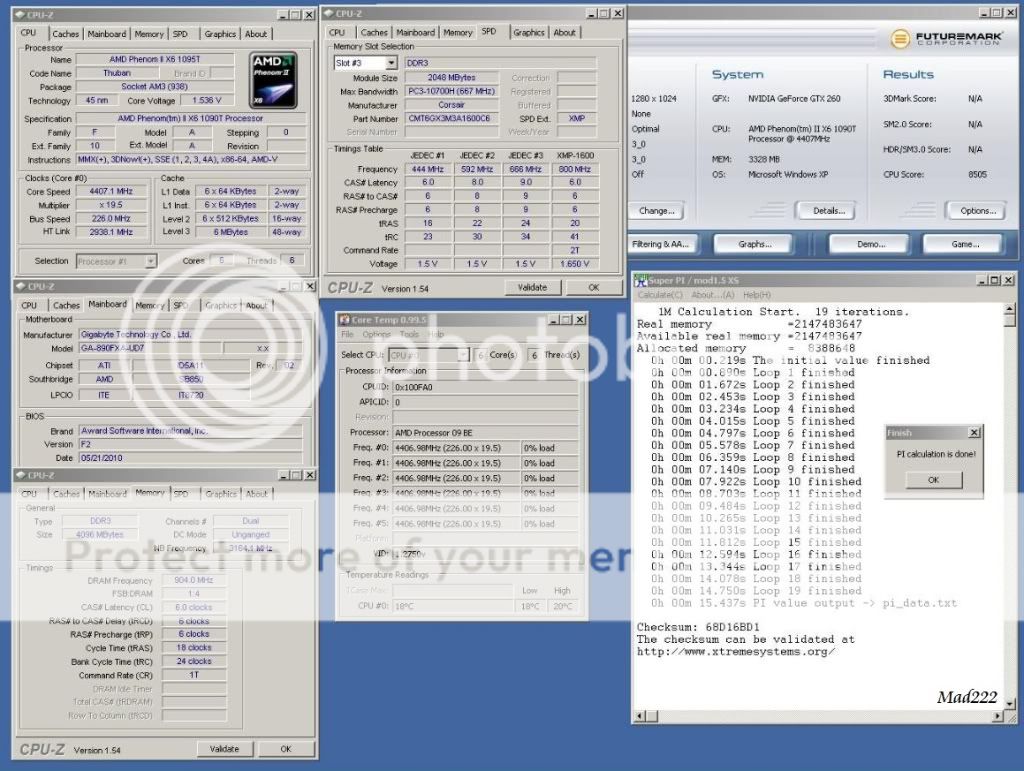The height and width of the screenshot is (771, 1024).
Task: Click the Super PI title bar icon
Action: (640, 280)
